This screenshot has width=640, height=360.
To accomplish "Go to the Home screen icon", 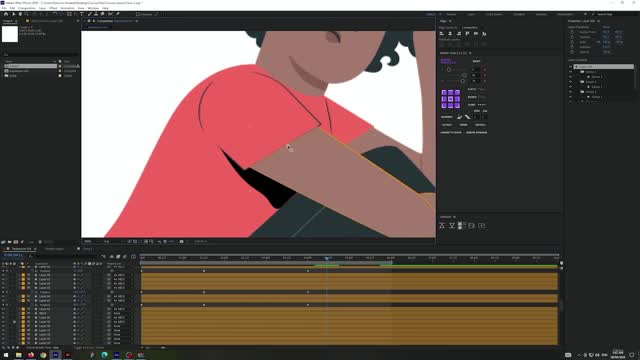I will [6, 14].
